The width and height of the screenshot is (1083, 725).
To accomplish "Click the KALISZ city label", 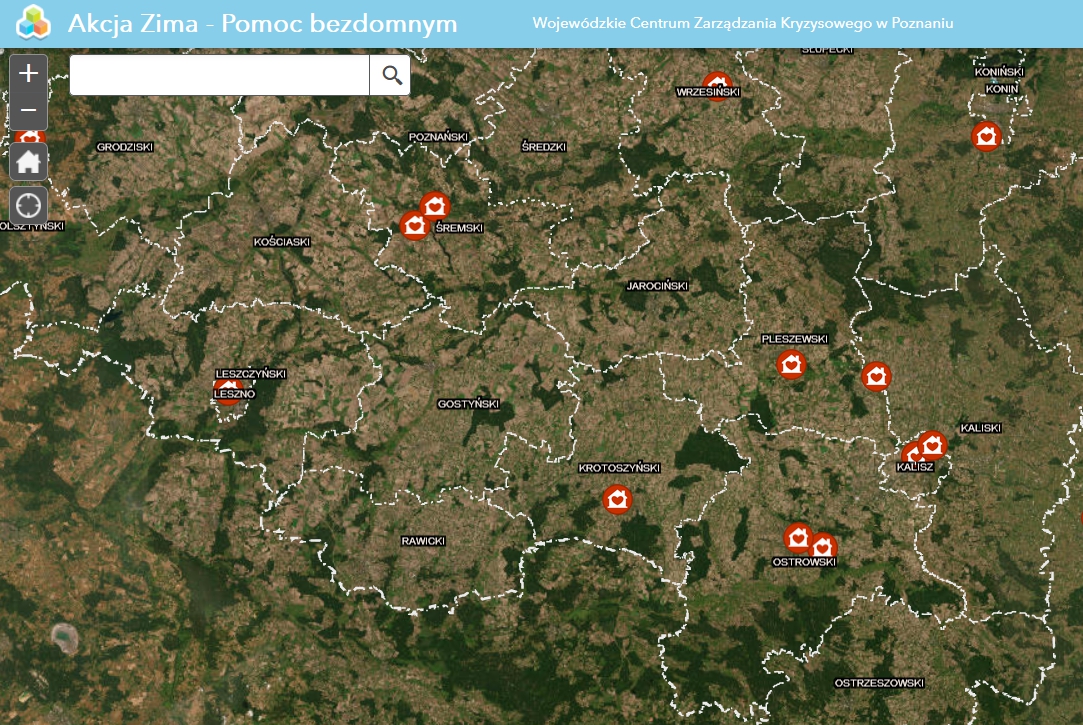I will click(915, 467).
